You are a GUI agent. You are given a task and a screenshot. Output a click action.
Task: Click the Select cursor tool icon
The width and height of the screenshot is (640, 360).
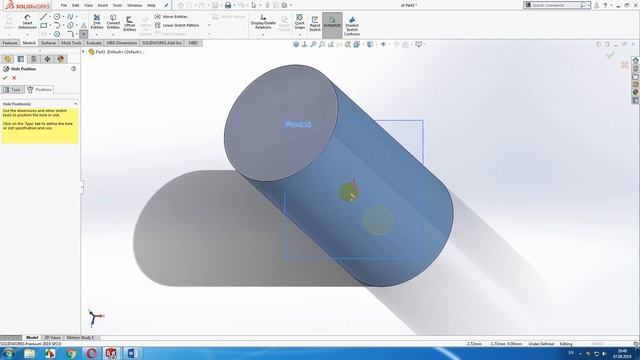point(253,5)
